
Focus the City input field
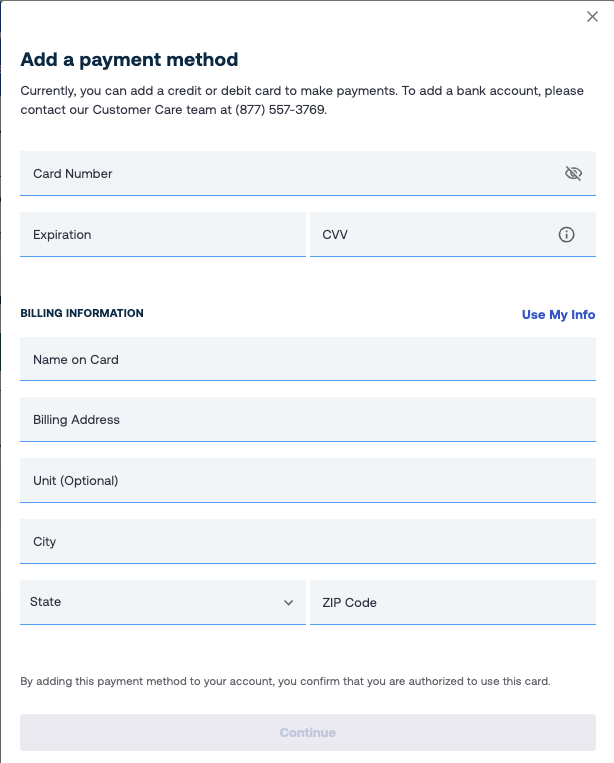pyautogui.click(x=307, y=542)
